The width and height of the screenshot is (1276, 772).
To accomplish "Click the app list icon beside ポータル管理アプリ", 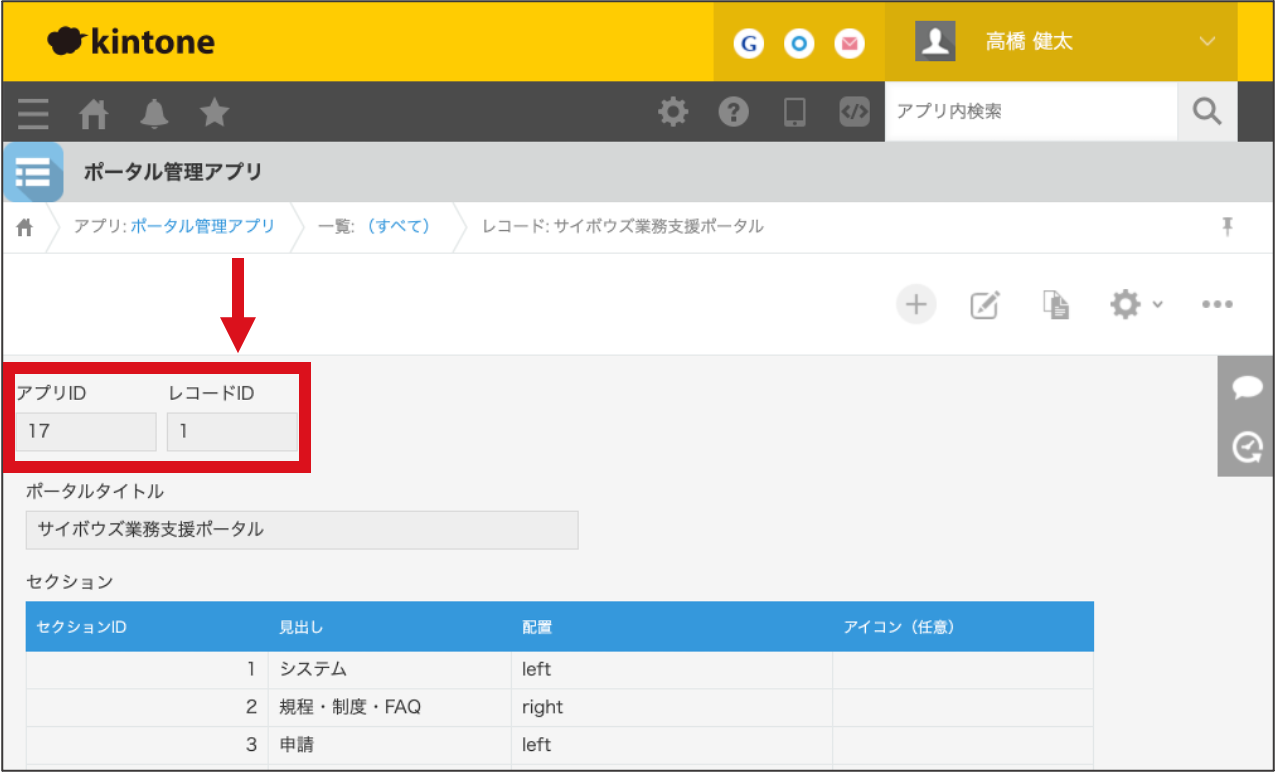I will pos(33,172).
